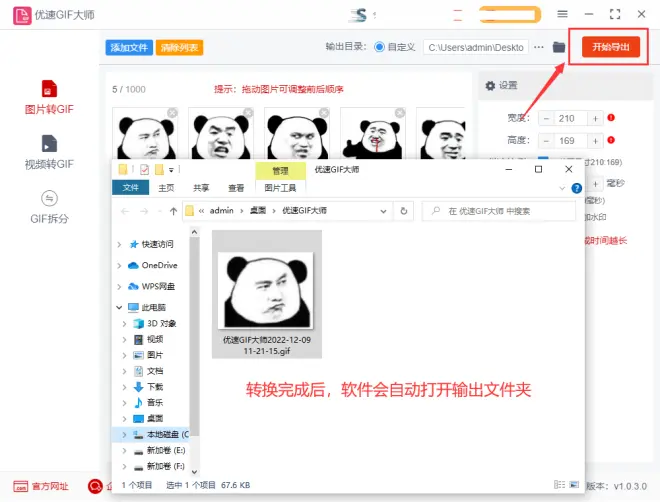Click the Explorer back arrow
Image resolution: width=660 pixels, height=502 pixels.
(x=125, y=211)
